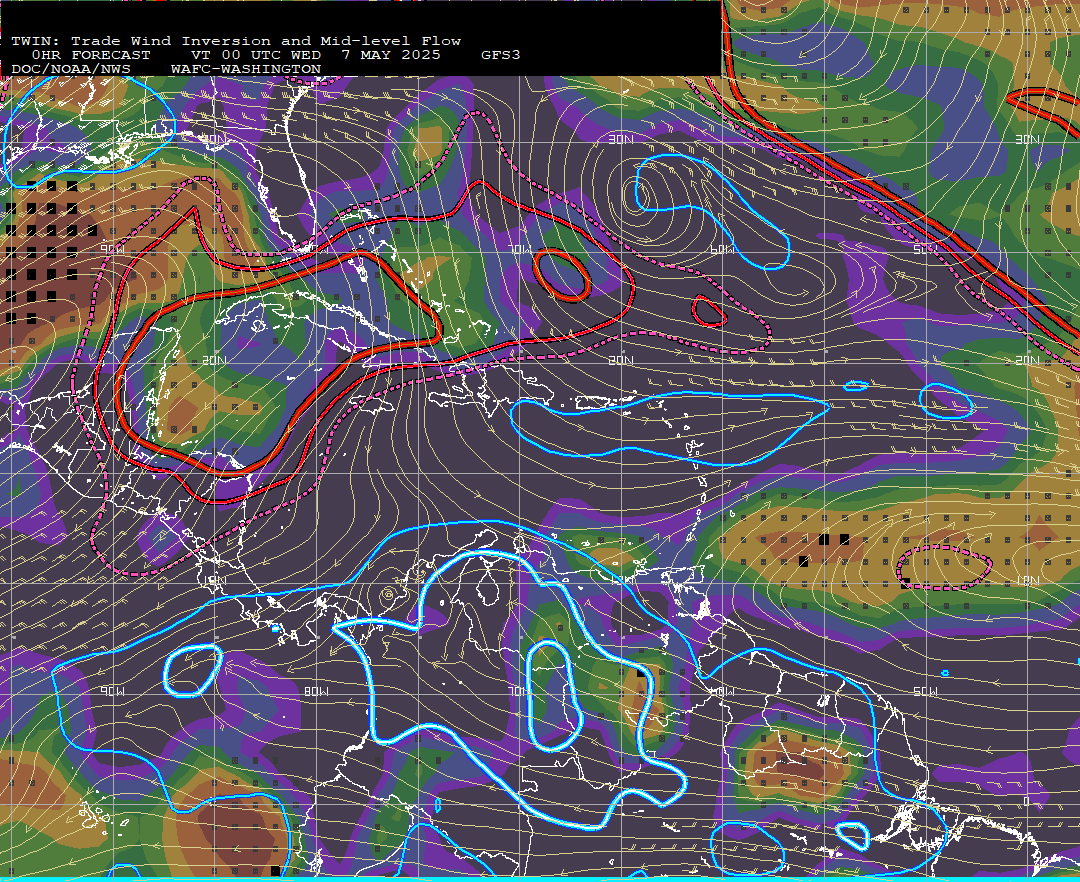Click the '70W' label on the lower latitude line
The height and width of the screenshot is (882, 1080).
(519, 691)
